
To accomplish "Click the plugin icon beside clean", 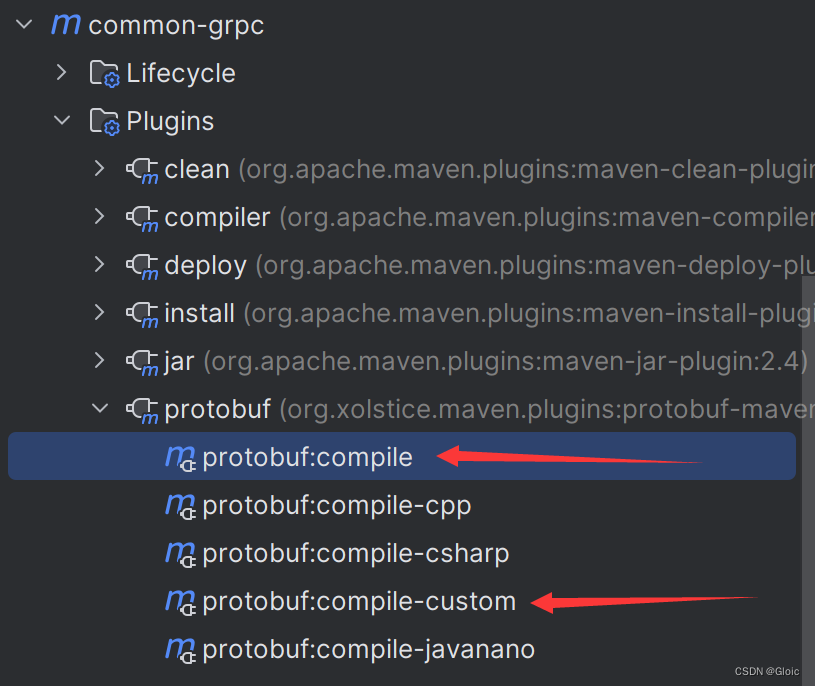I will [144, 169].
